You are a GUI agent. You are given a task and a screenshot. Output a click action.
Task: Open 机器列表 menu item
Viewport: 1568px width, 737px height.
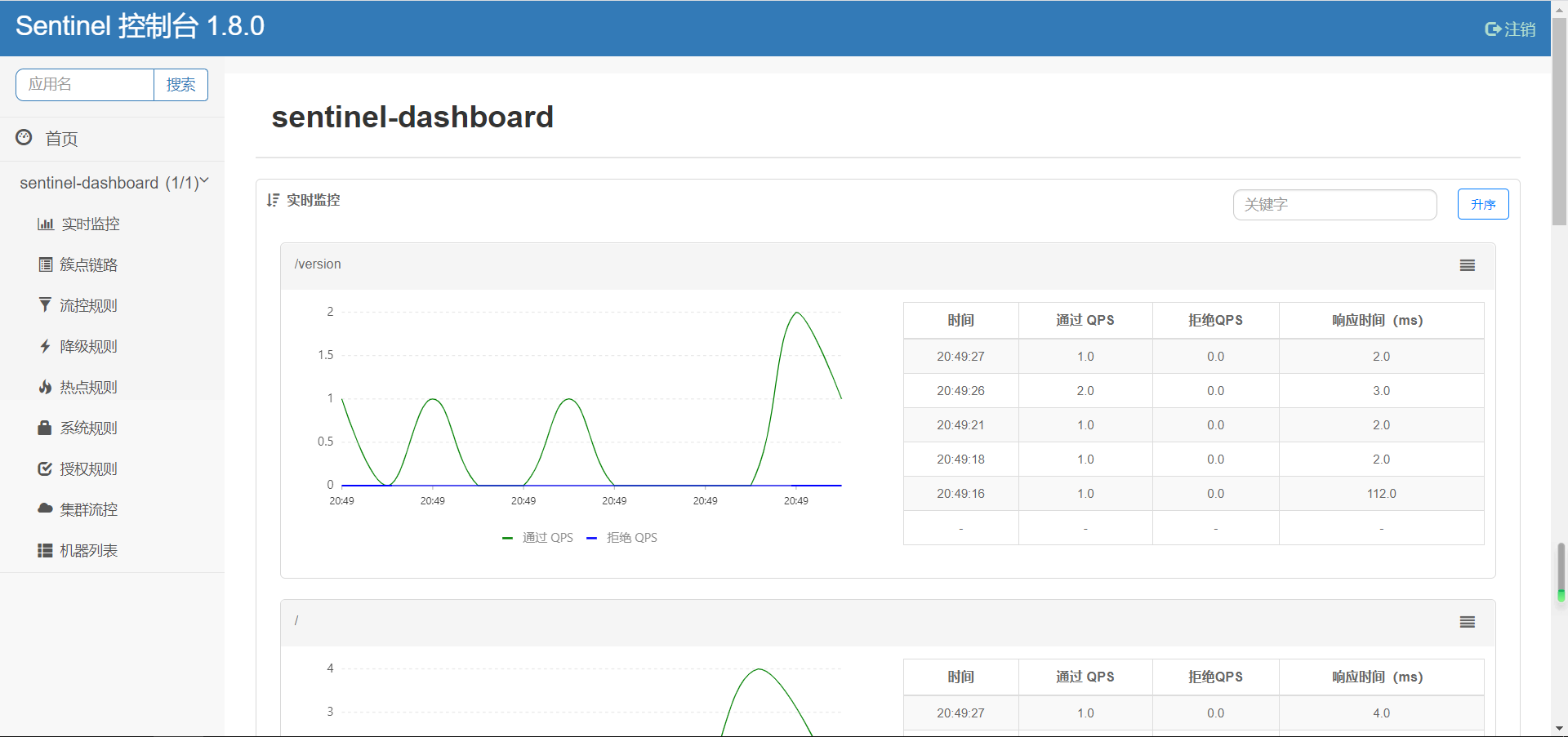(x=88, y=550)
